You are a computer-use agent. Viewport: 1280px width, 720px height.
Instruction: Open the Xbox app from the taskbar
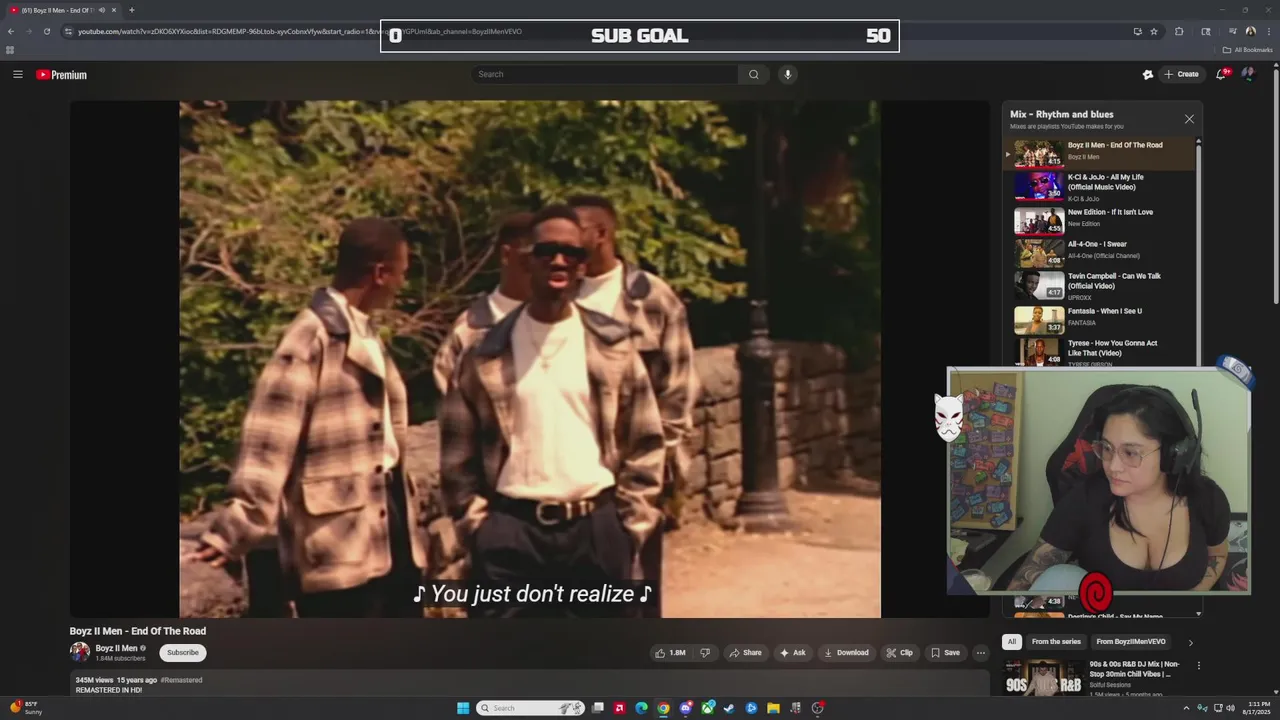[x=707, y=708]
